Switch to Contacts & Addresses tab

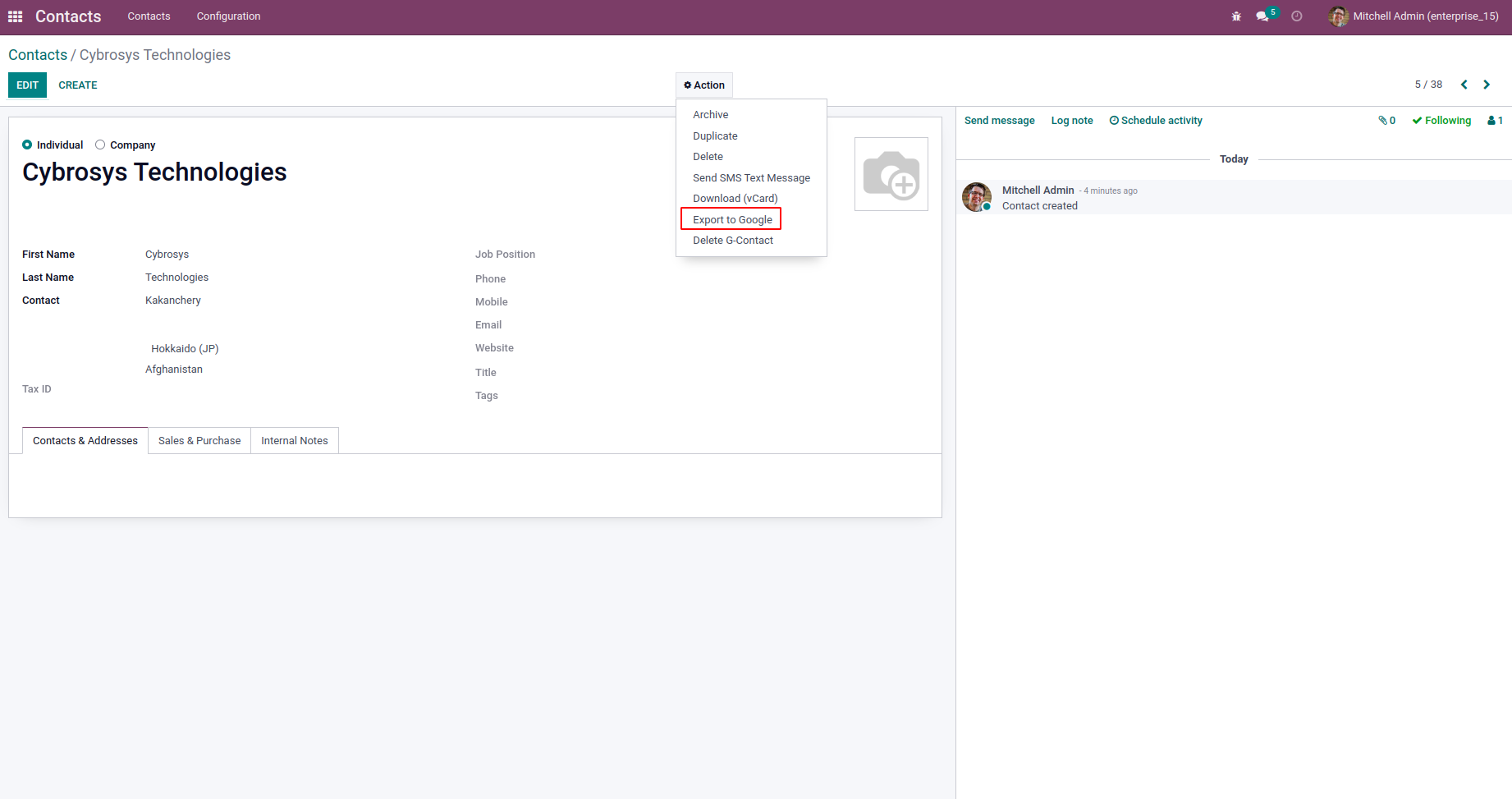pos(85,441)
